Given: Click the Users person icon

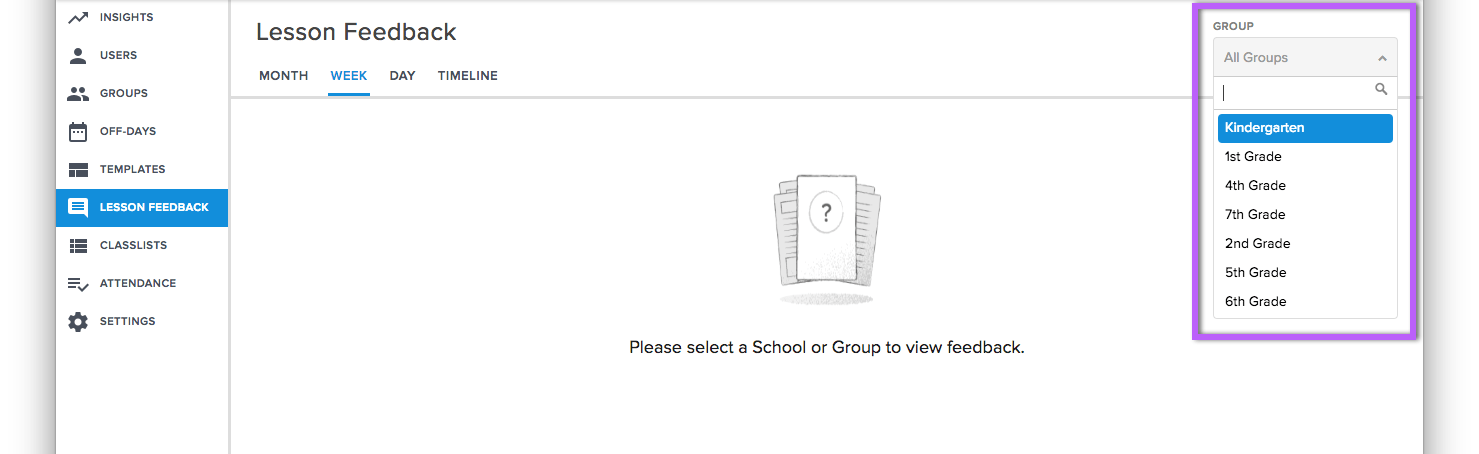Looking at the screenshot, I should (78, 55).
